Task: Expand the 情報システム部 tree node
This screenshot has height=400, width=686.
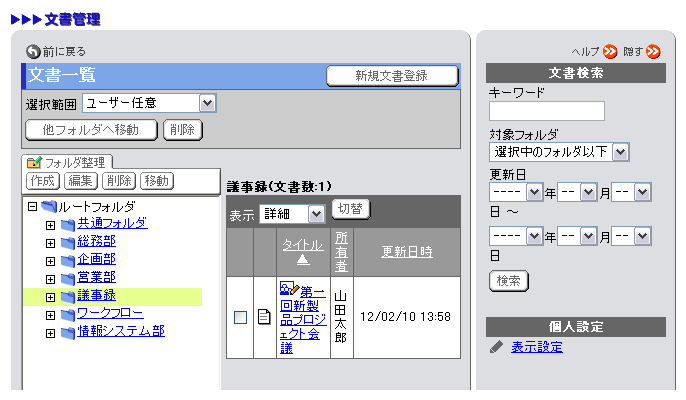Action: coord(50,333)
